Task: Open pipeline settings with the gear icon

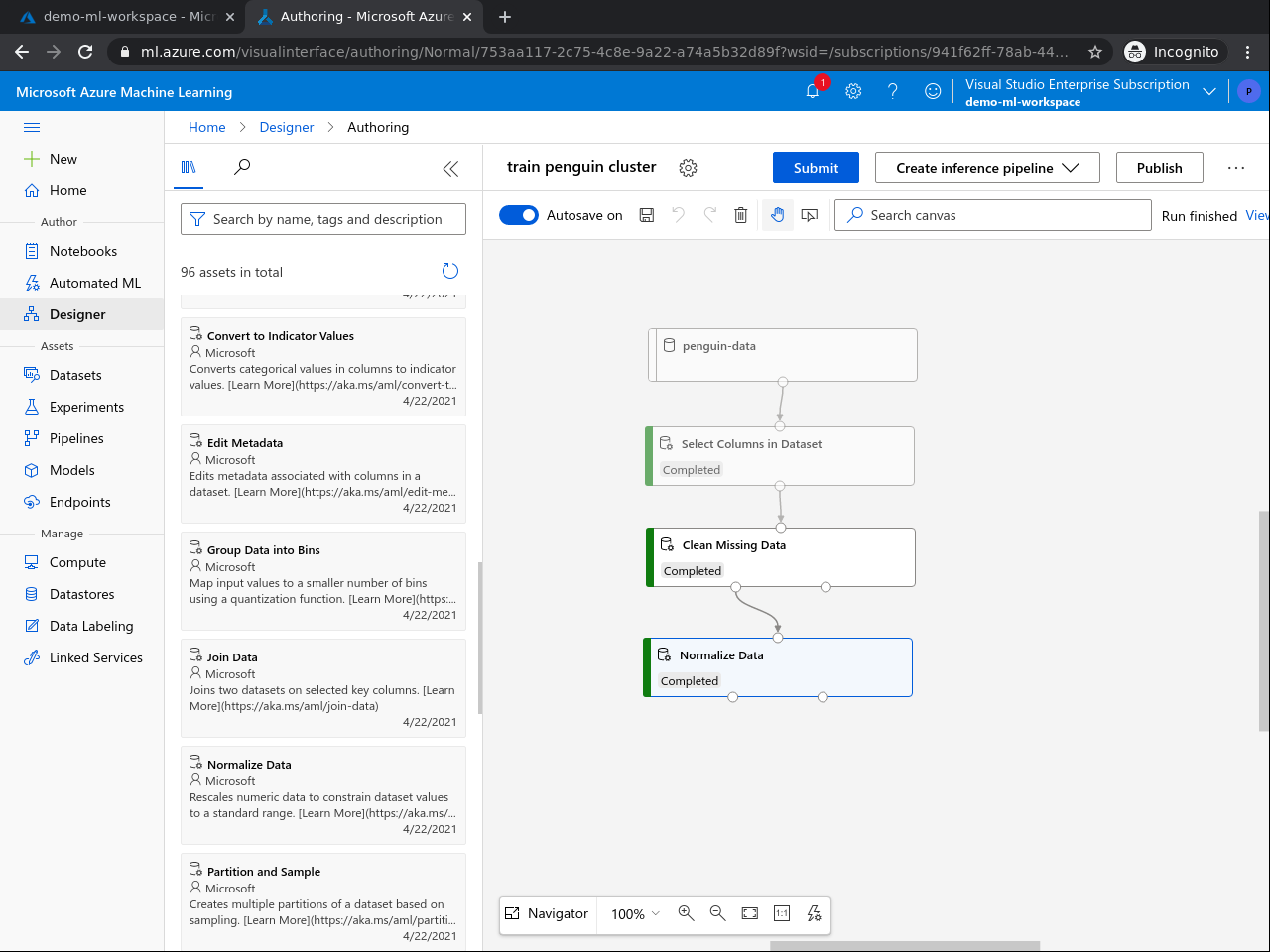Action: [x=688, y=167]
